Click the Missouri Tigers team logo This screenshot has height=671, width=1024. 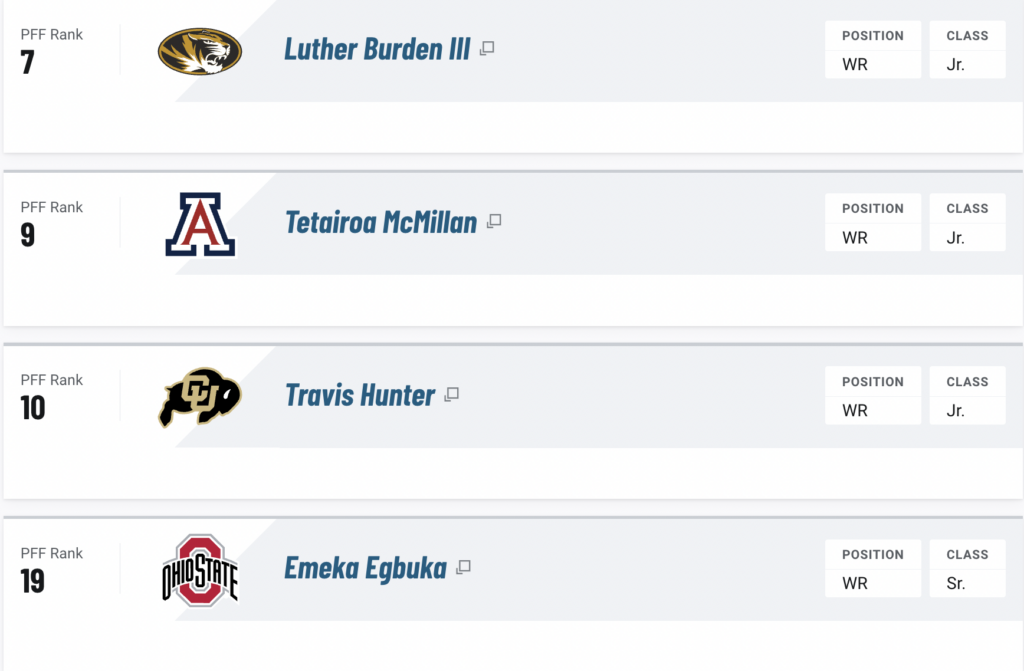coord(200,51)
